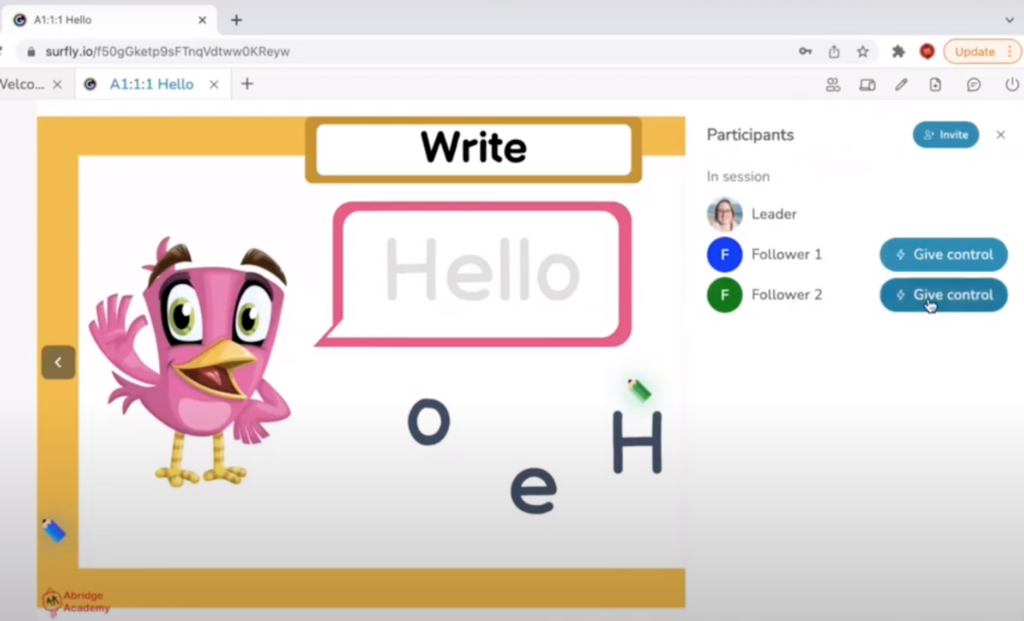Image resolution: width=1024 pixels, height=621 pixels.
Task: Click the Leader profile avatar
Action: click(724, 214)
